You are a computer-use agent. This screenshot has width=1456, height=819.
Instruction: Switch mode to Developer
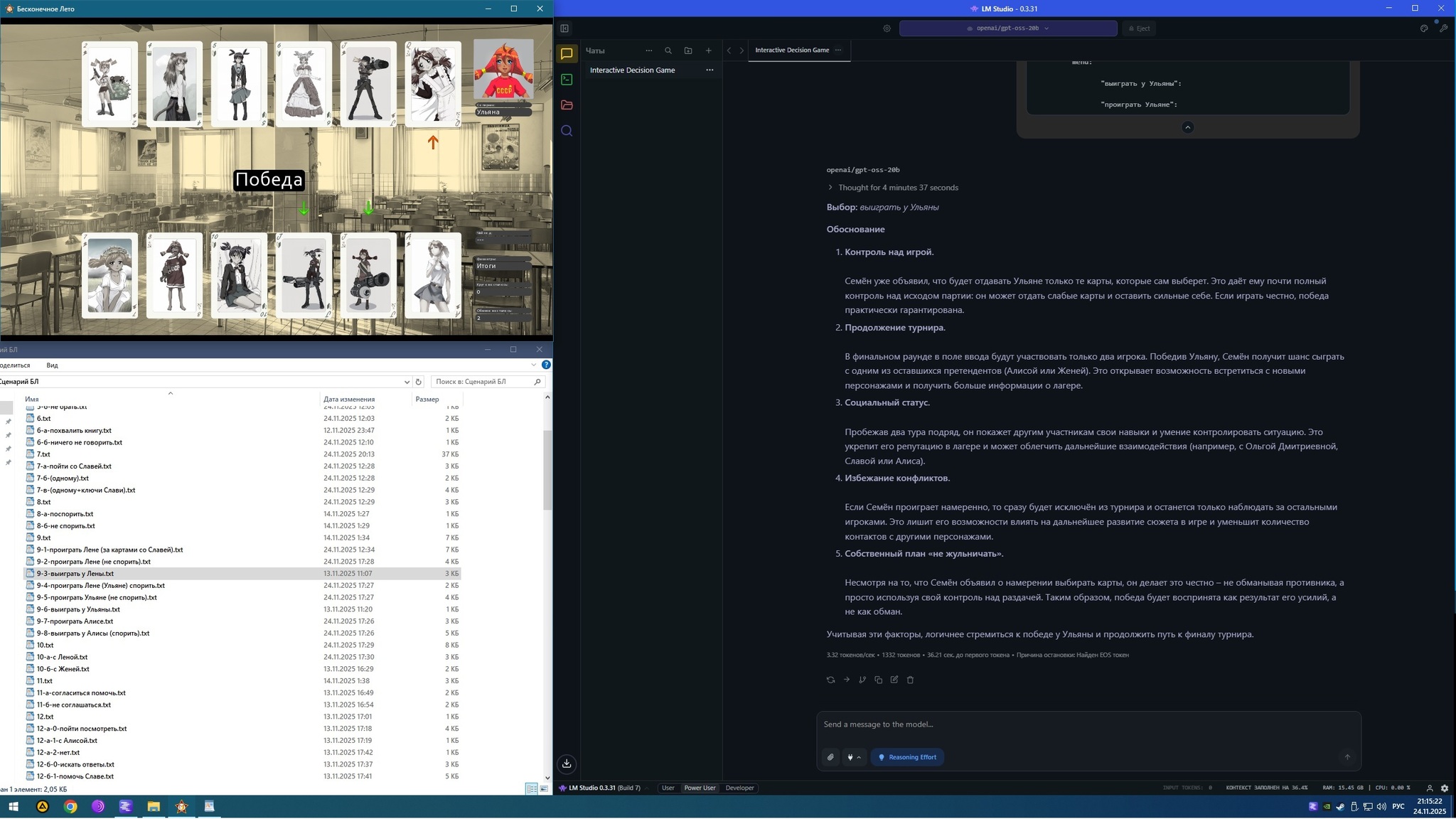tap(739, 788)
